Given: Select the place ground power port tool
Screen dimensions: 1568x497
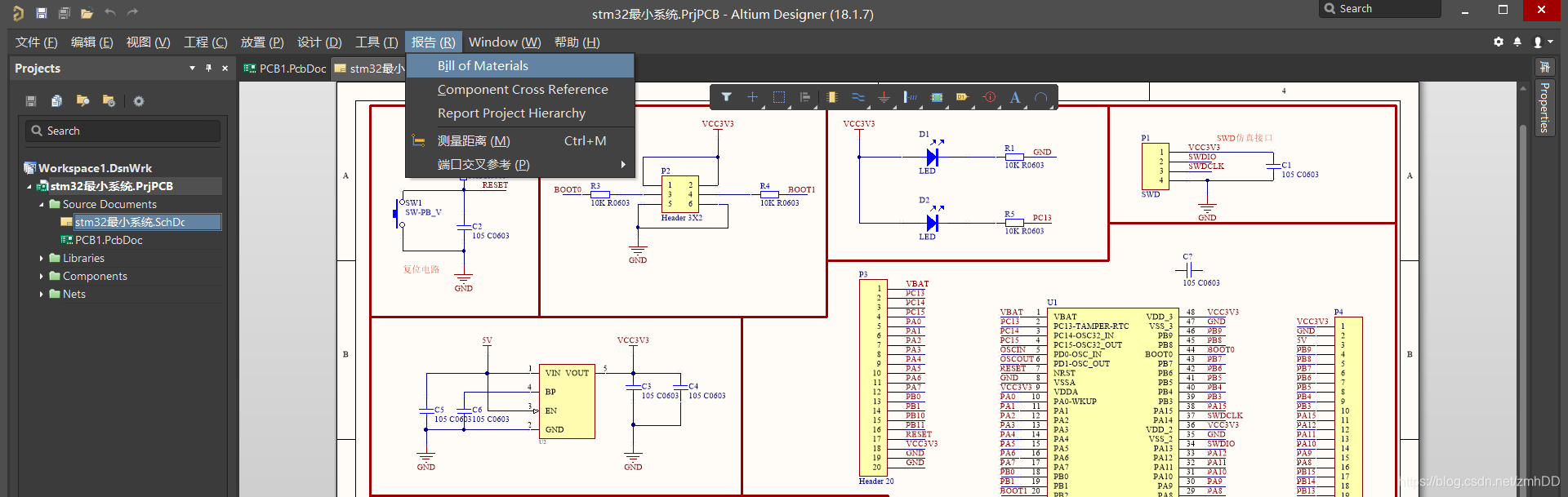Looking at the screenshot, I should [884, 97].
